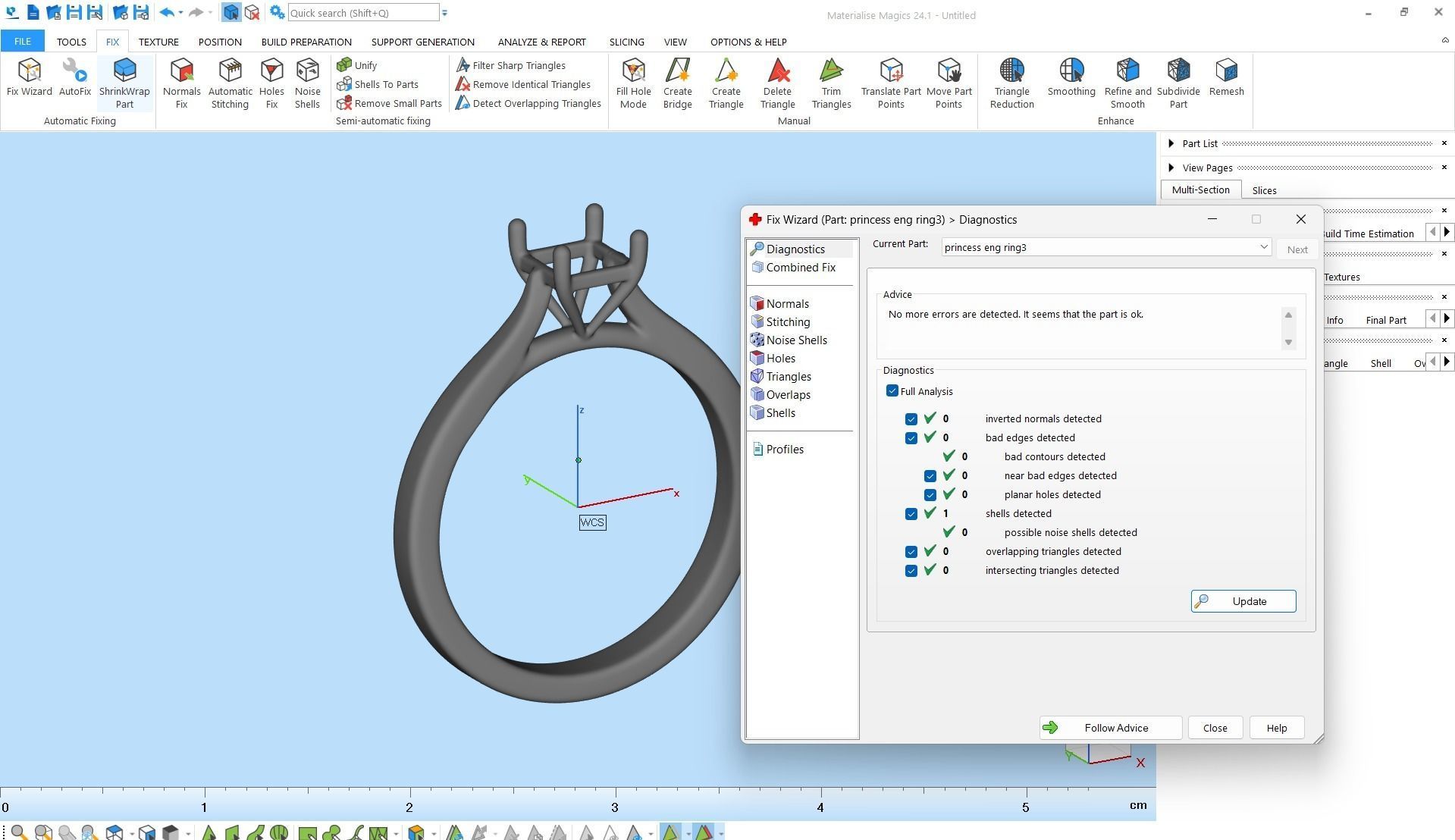Open Overlaps page in wizard sidebar
Screen dimensions: 1455x840
780,395
